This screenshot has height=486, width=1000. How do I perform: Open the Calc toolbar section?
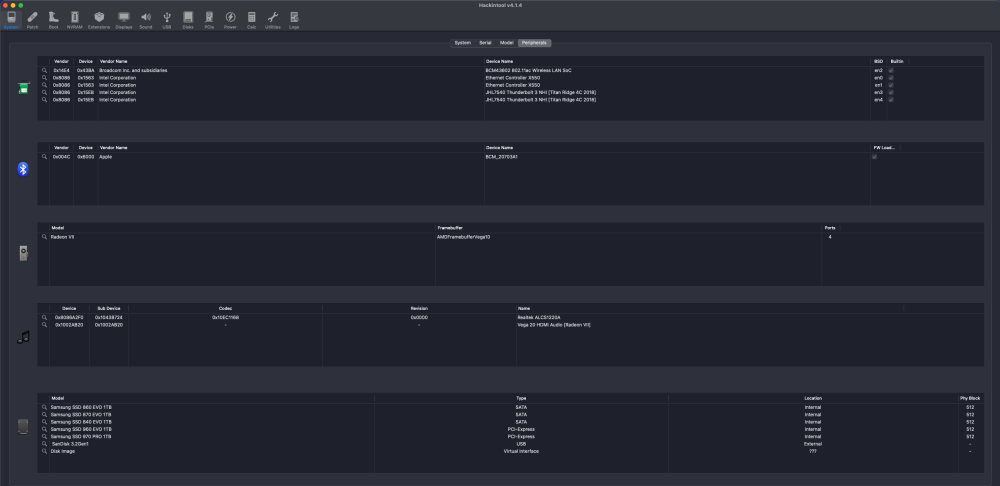[251, 20]
